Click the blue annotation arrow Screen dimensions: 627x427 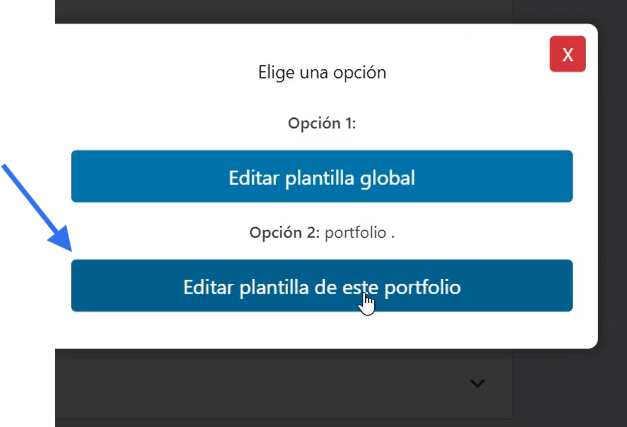tap(36, 207)
